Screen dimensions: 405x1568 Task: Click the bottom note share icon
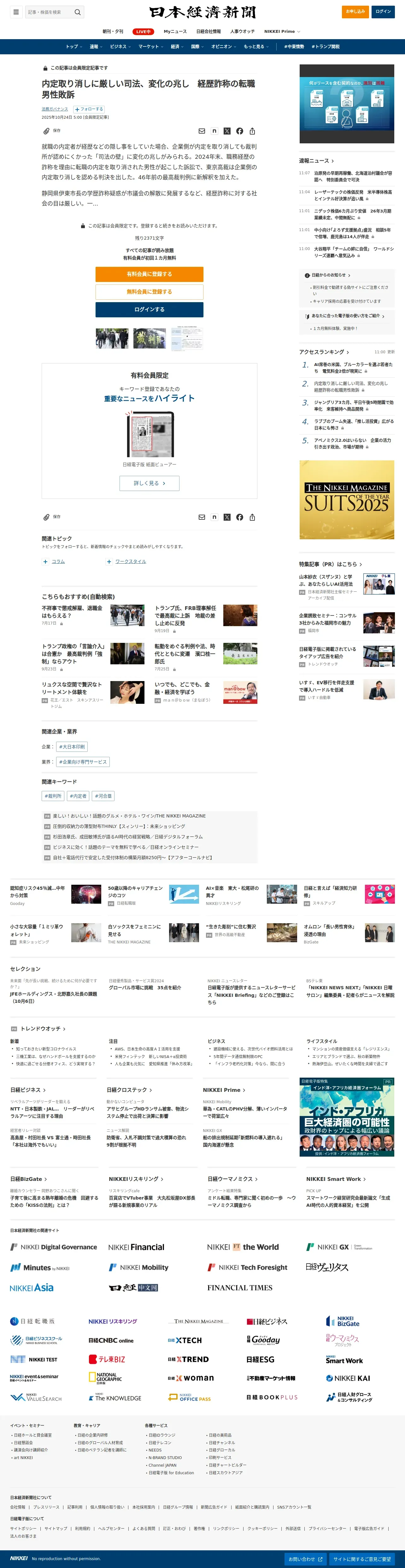(214, 517)
